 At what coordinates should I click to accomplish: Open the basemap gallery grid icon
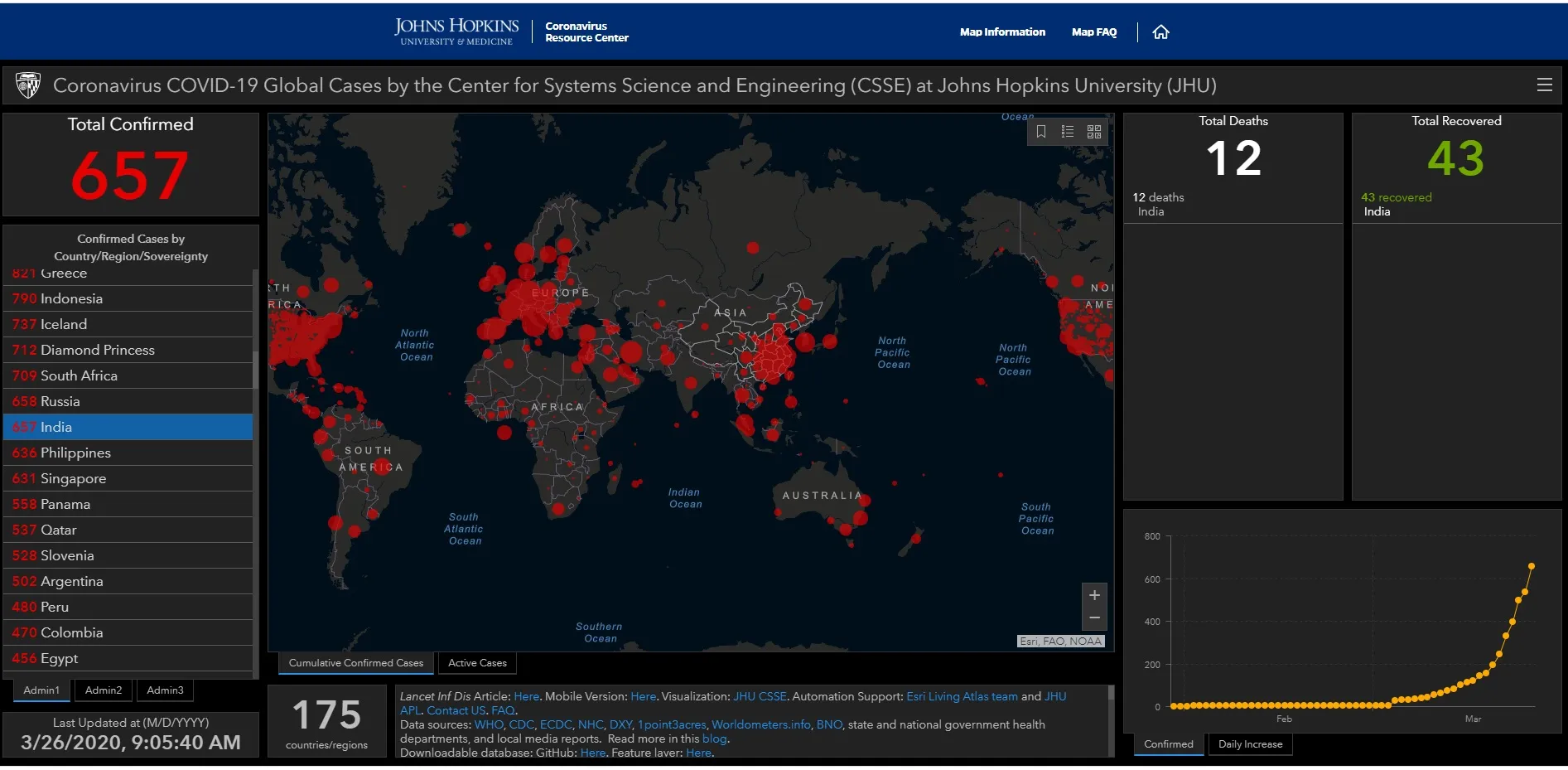[x=1094, y=132]
